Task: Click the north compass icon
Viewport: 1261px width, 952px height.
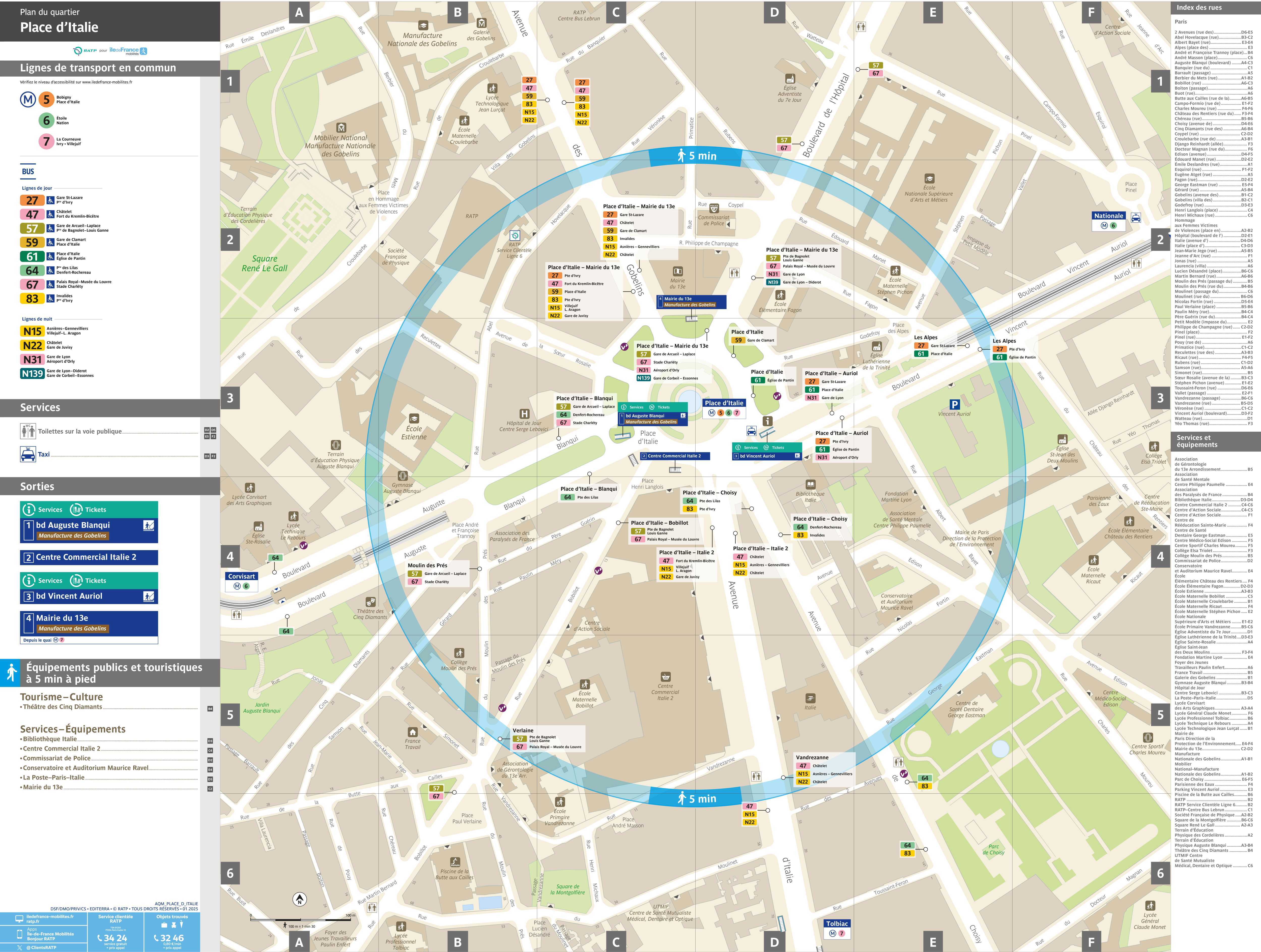Action: (x=299, y=900)
